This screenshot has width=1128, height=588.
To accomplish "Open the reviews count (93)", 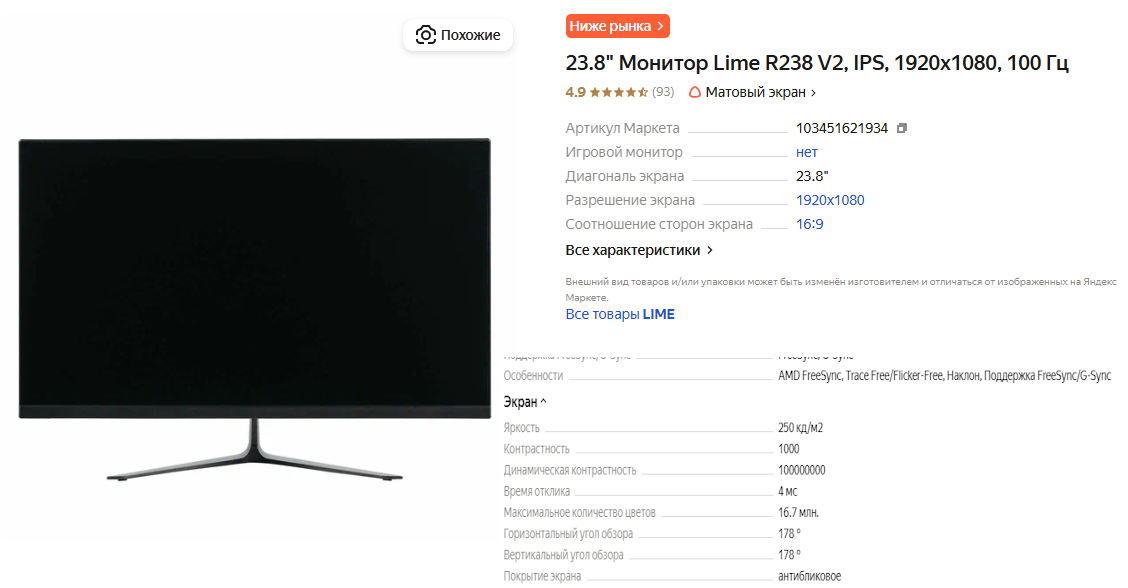I will tap(663, 92).
